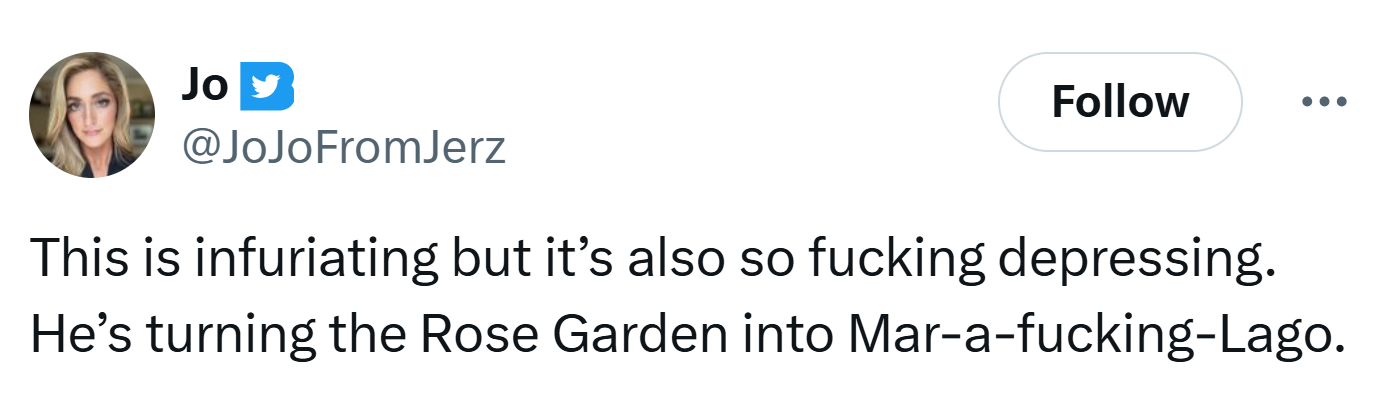Click the circular profile picture
Screen dimensions: 1386x400
(93, 115)
